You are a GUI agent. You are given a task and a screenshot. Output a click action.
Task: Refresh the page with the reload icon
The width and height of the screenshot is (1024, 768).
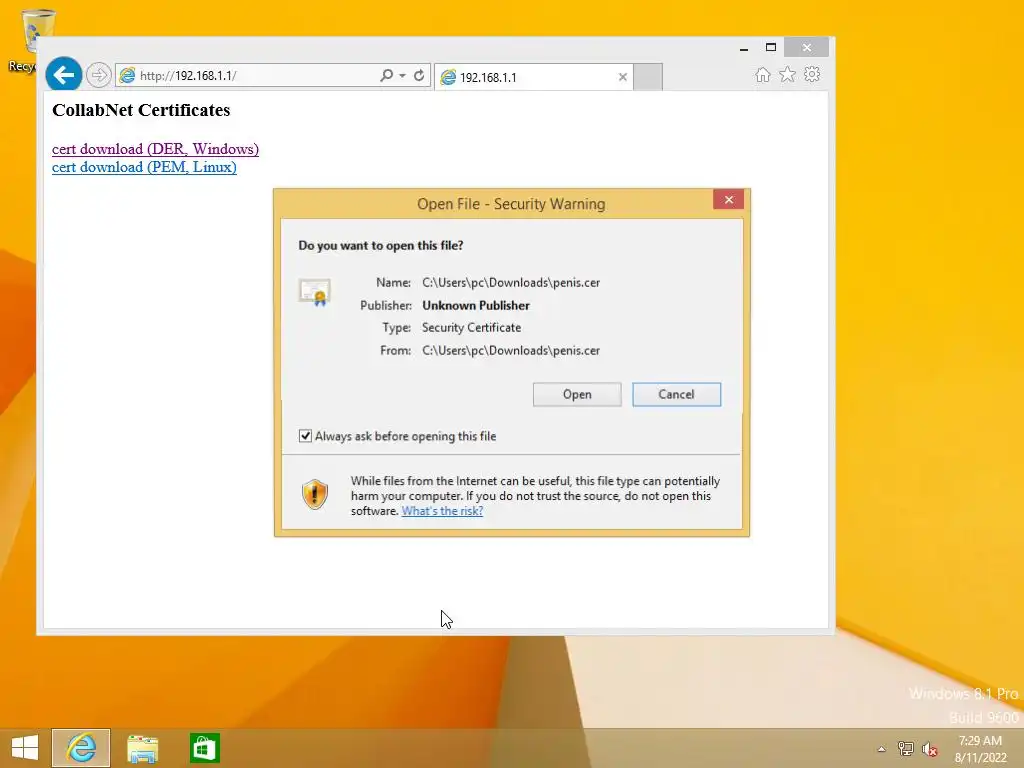click(419, 75)
